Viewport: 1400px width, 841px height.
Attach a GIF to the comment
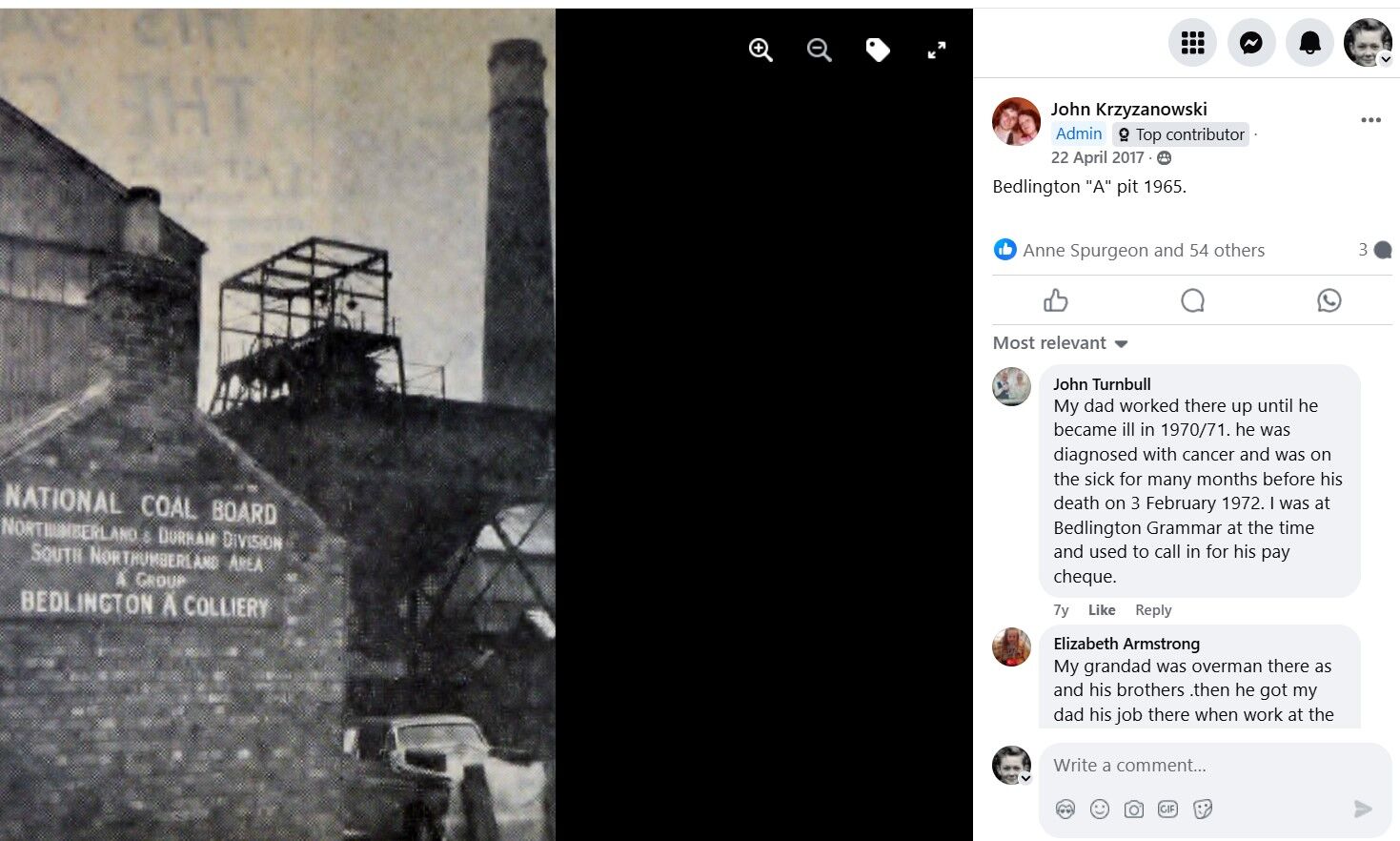pos(1167,810)
